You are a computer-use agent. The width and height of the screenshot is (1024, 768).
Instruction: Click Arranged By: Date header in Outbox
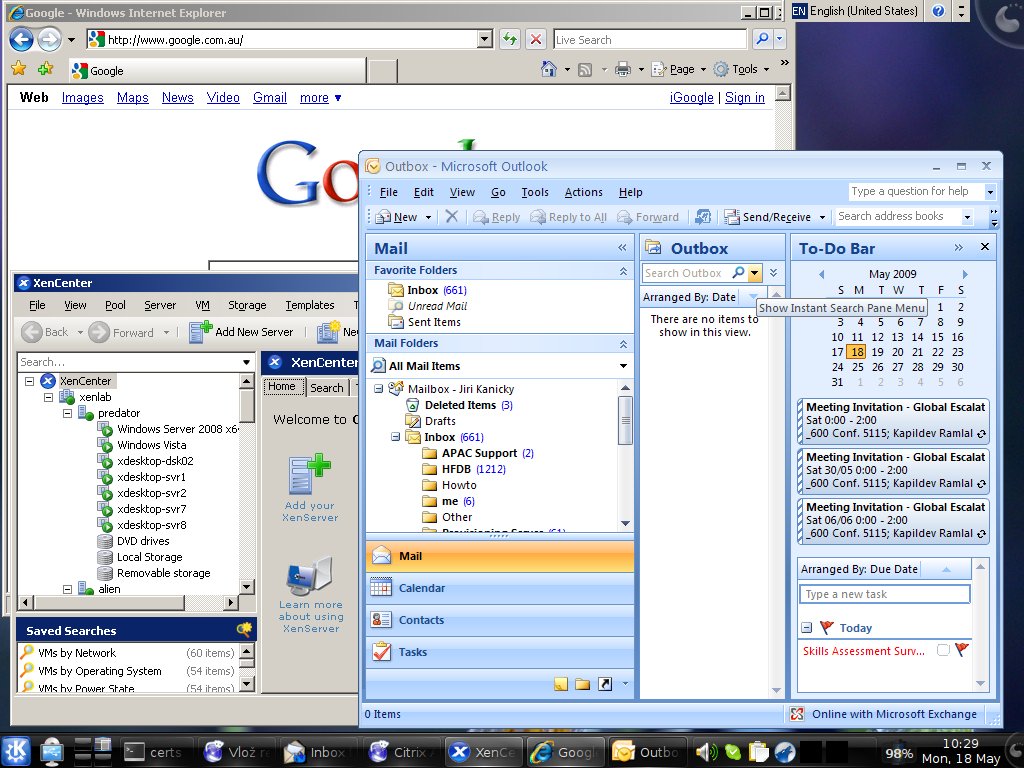tap(690, 297)
